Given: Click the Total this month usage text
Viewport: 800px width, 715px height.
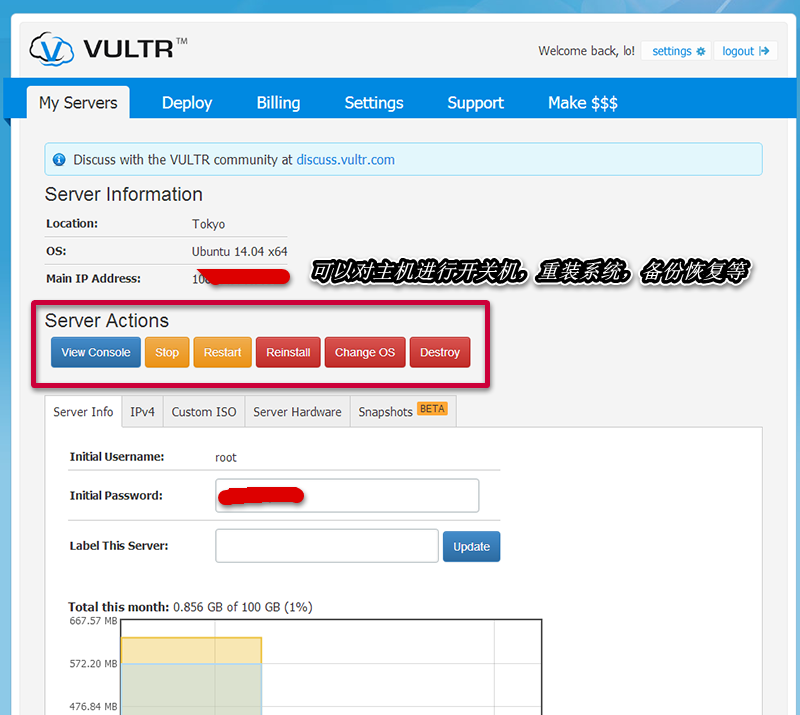Looking at the screenshot, I should pos(190,607).
